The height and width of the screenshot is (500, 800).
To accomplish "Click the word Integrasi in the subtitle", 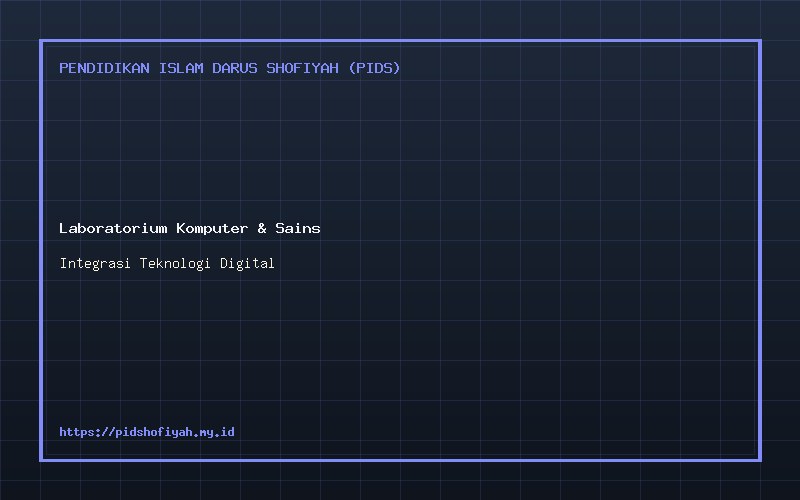I will click(95, 263).
